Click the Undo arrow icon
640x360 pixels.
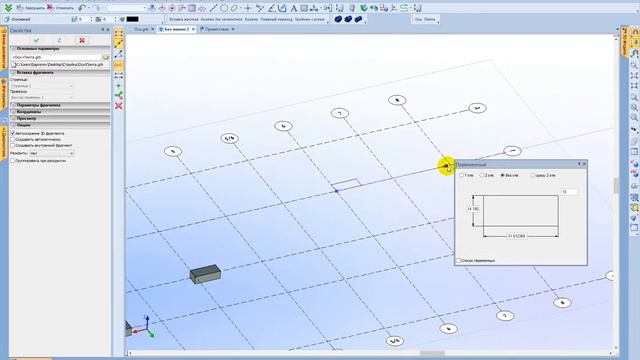point(82,8)
